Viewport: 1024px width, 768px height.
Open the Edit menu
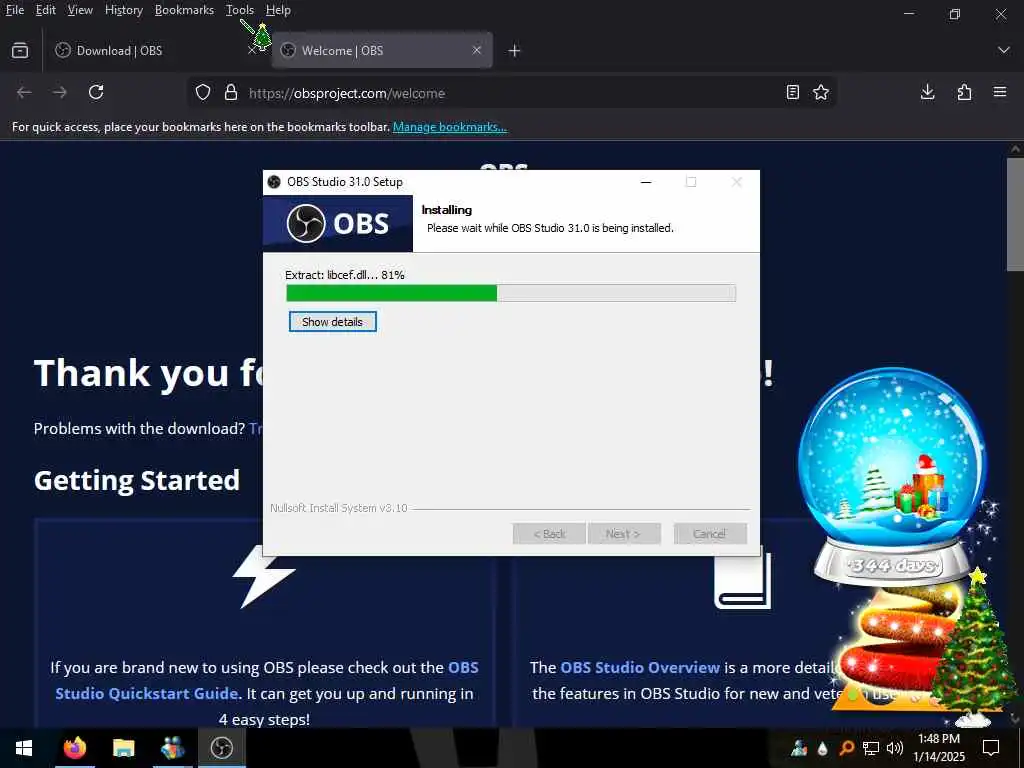(46, 10)
